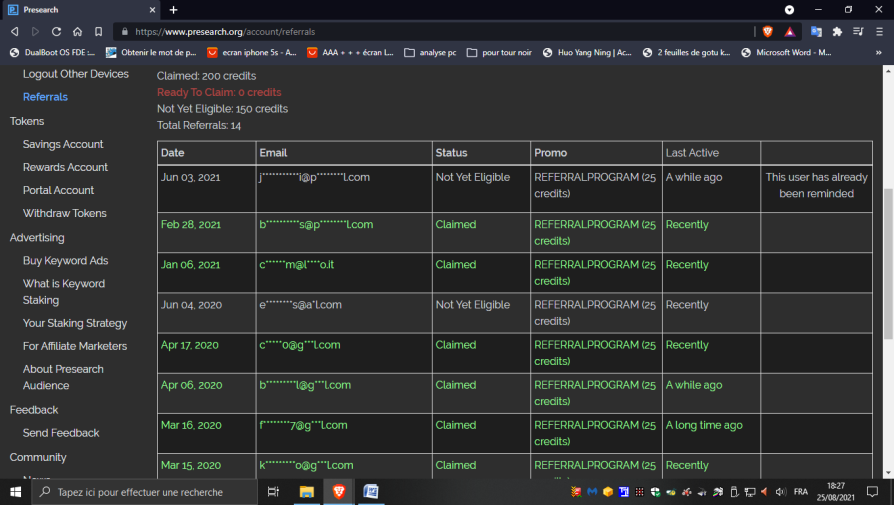Switch to Brave browser on the taskbar
The width and height of the screenshot is (894, 505).
[x=339, y=492]
